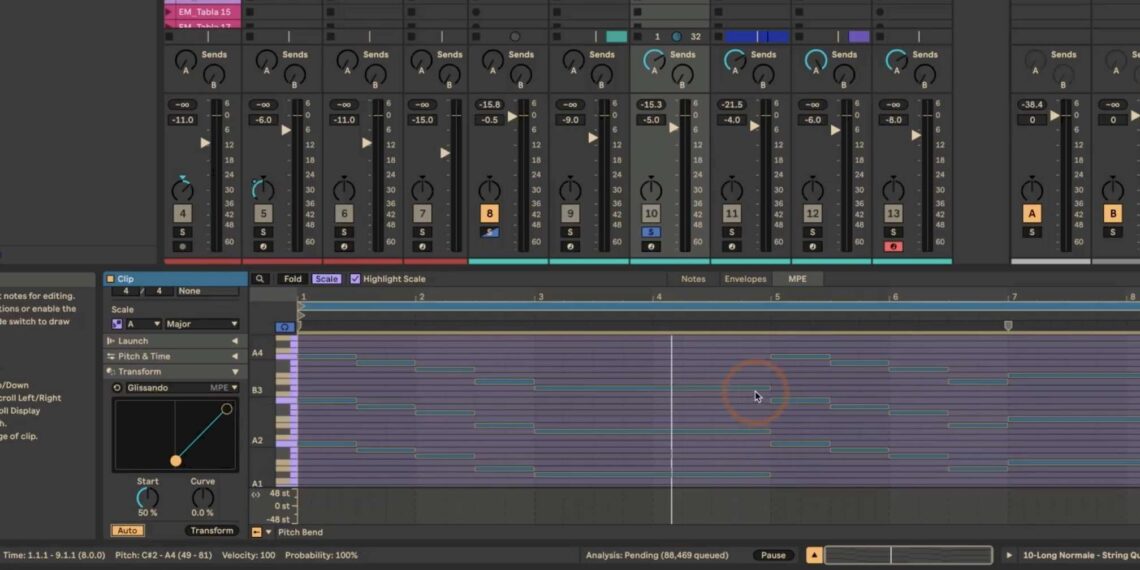This screenshot has height=570, width=1140.
Task: Switch to the Notes tab
Action: click(x=693, y=279)
